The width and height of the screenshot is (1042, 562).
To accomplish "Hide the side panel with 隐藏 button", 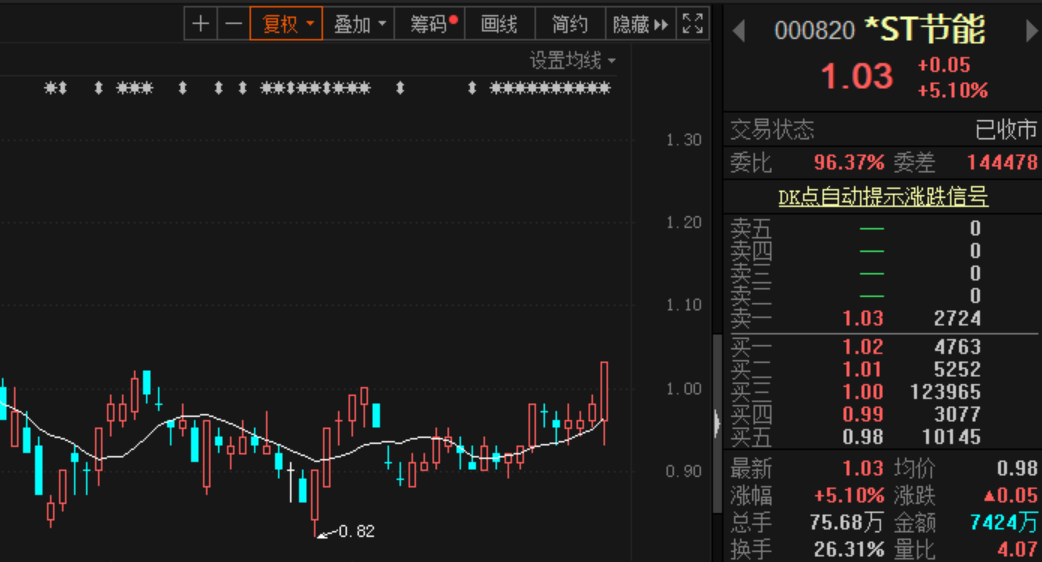I will tap(639, 24).
